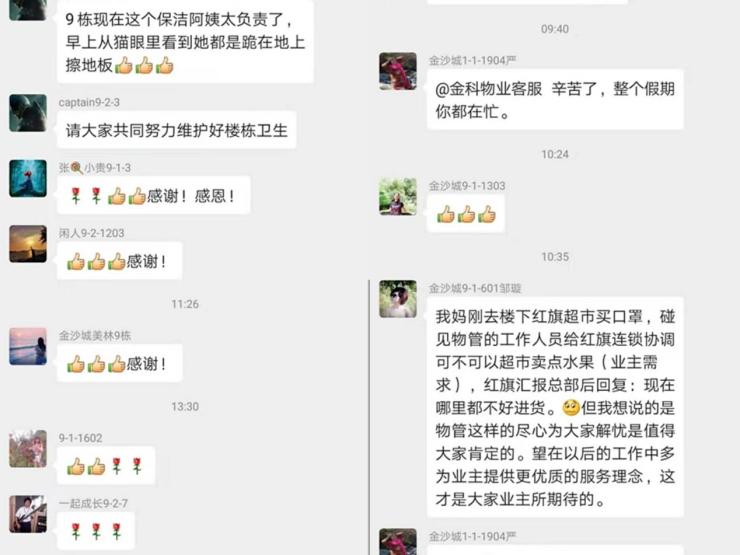Click the @金科物业客服 mention
This screenshot has height=555, width=740.
[488, 89]
